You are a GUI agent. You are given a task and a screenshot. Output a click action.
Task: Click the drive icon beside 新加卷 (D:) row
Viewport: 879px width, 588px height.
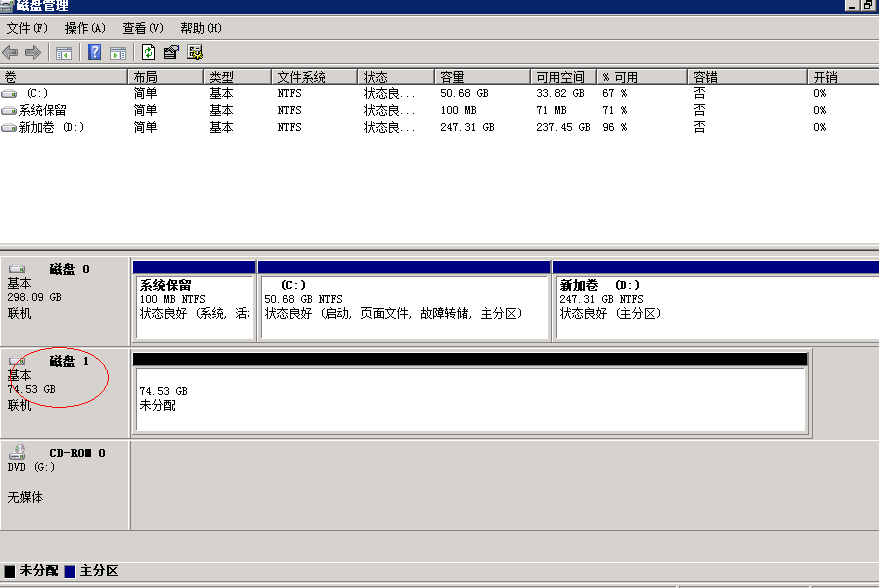(x=9, y=128)
